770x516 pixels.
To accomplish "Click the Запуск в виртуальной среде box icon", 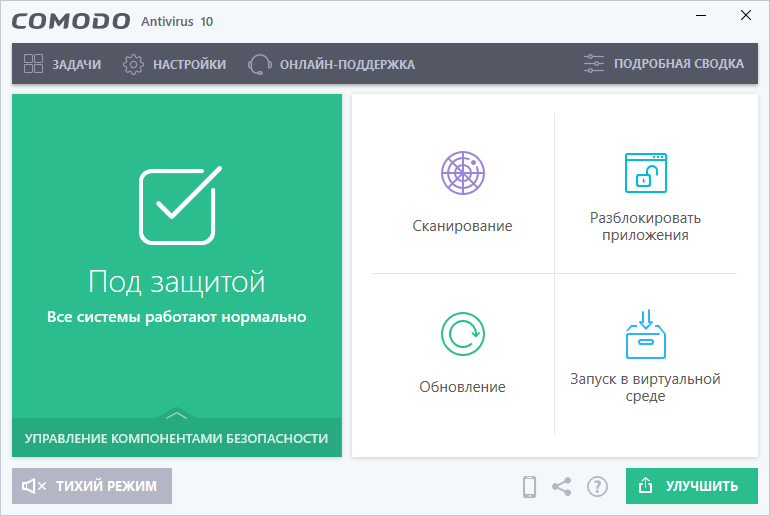I will pyautogui.click(x=645, y=334).
